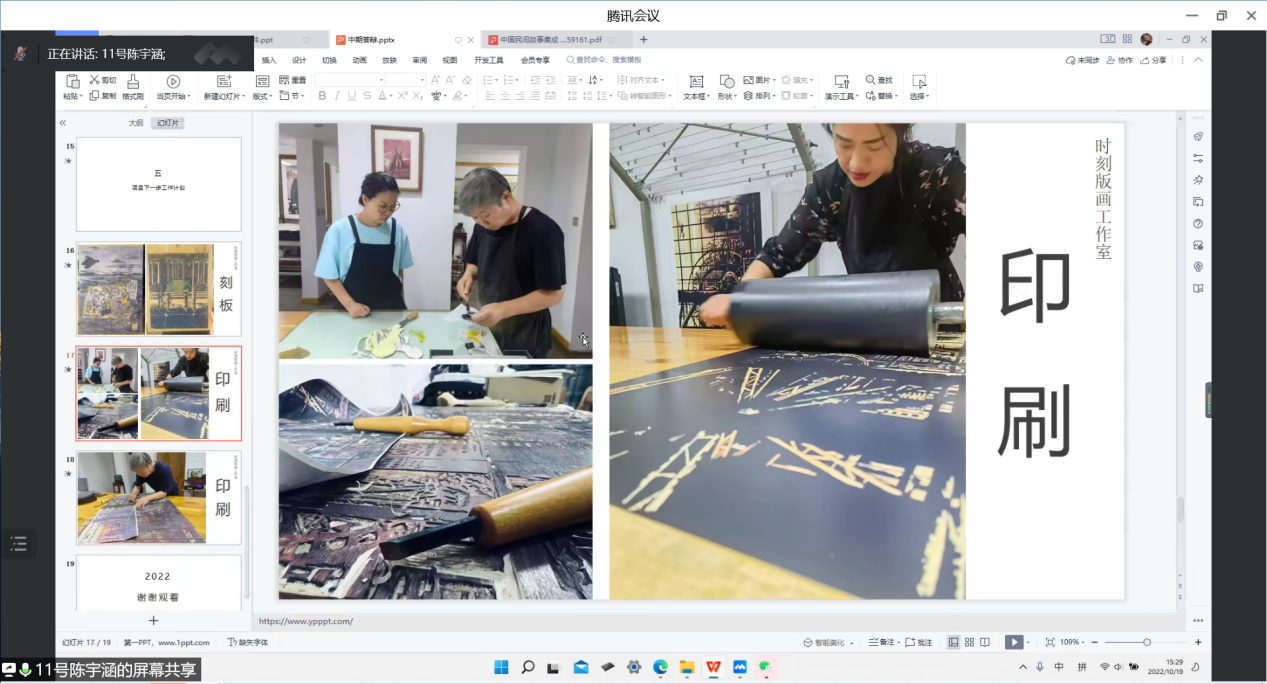Click the slideshow play button in status bar
The width and height of the screenshot is (1267, 684).
click(x=1014, y=642)
